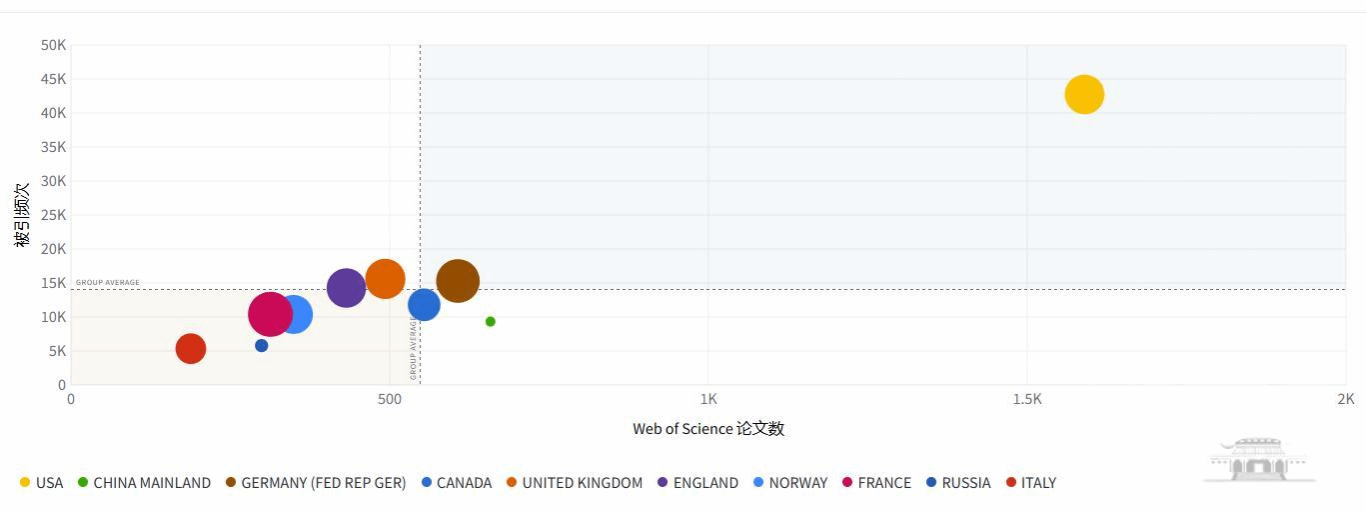The image size is (1366, 512).
Task: Click the ITALY legend label
Action: (x=1038, y=483)
